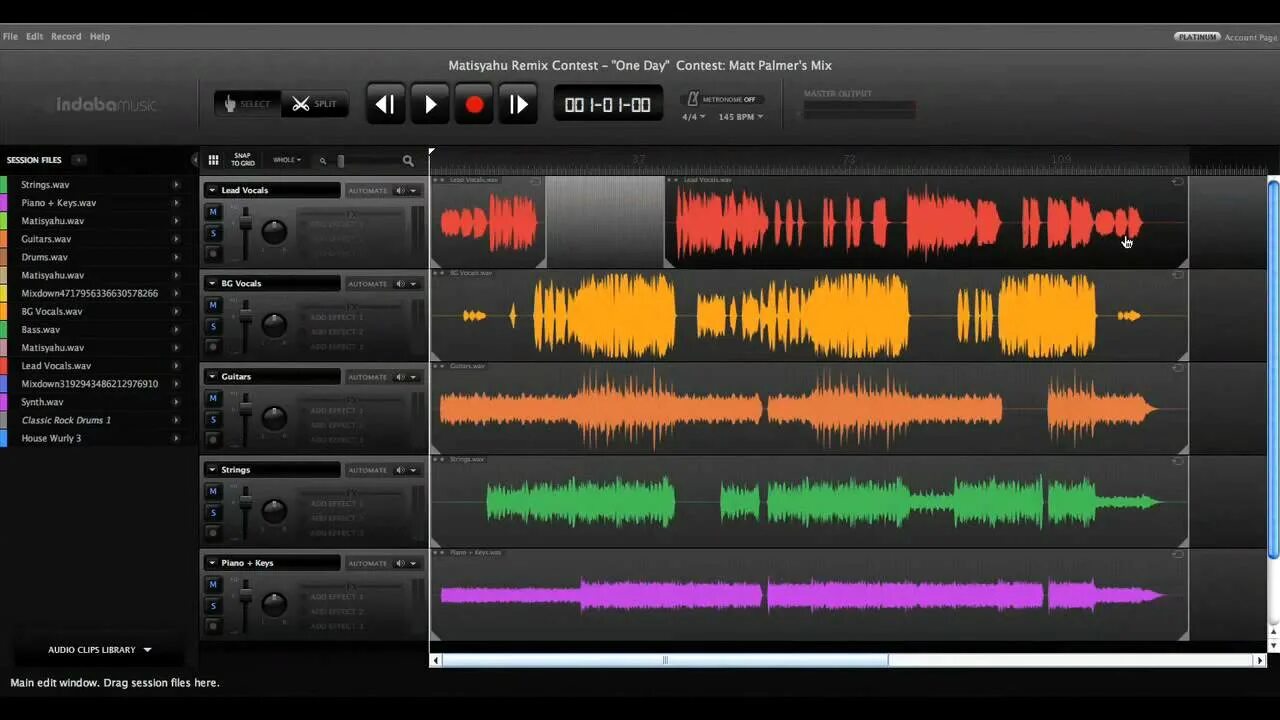The width and height of the screenshot is (1280, 720).
Task: Open the volume automation dropdown on Lead Vocals
Action: pos(406,190)
